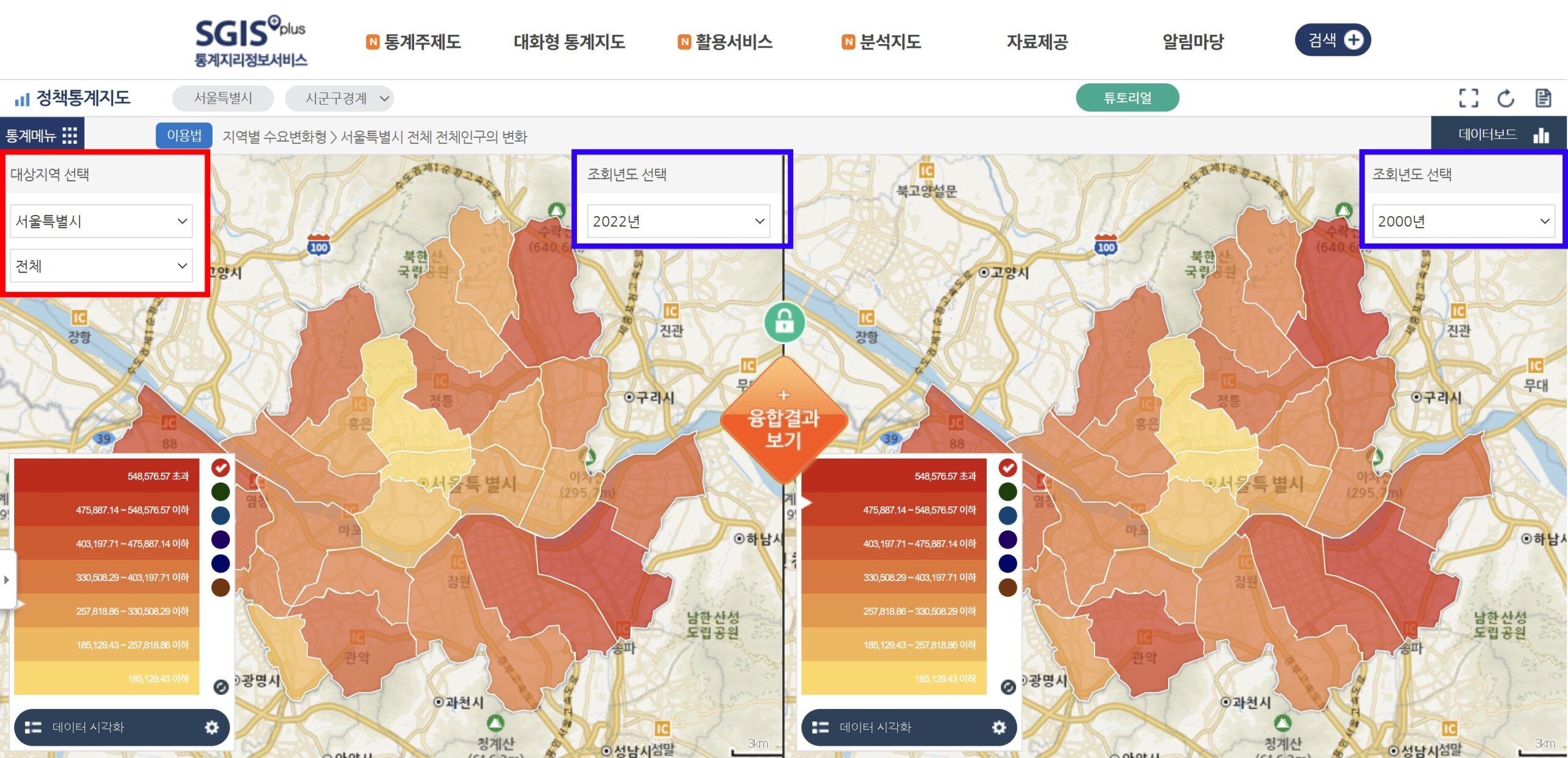
Task: Open the 서울특별시 region dropdown
Action: coord(101,221)
